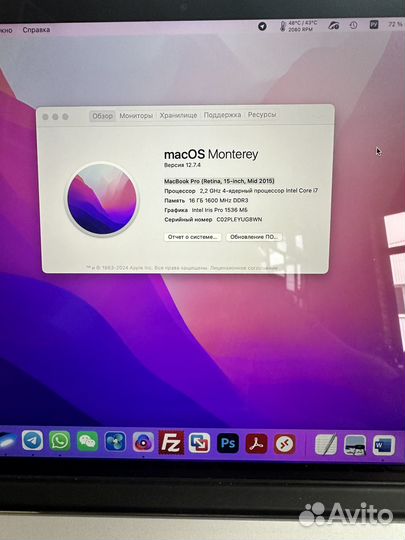Close the About This Mac window
The width and height of the screenshot is (405, 540).
pos(45,117)
